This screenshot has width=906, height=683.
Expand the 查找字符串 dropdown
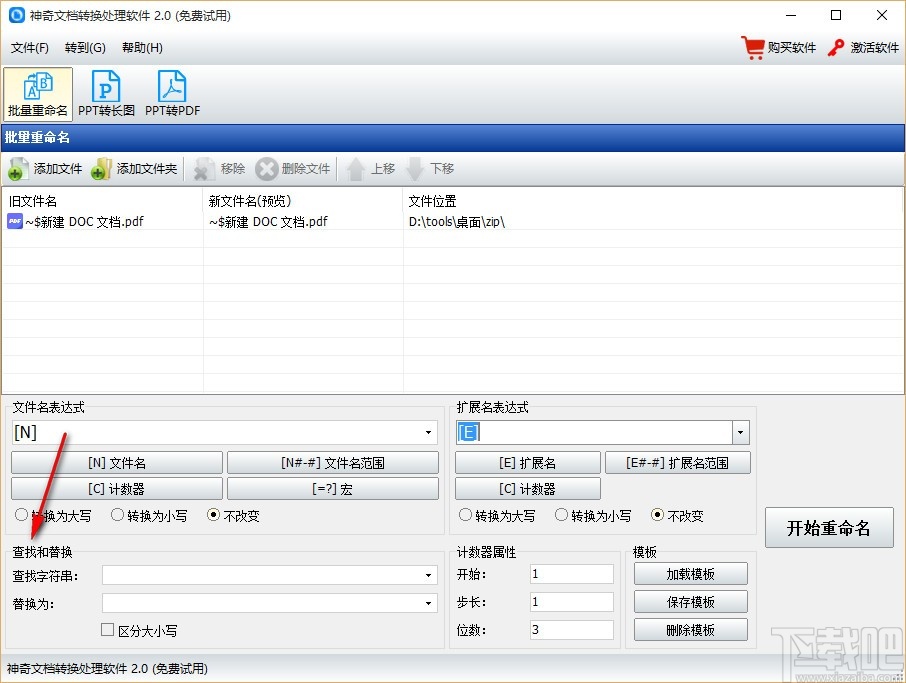[x=428, y=575]
